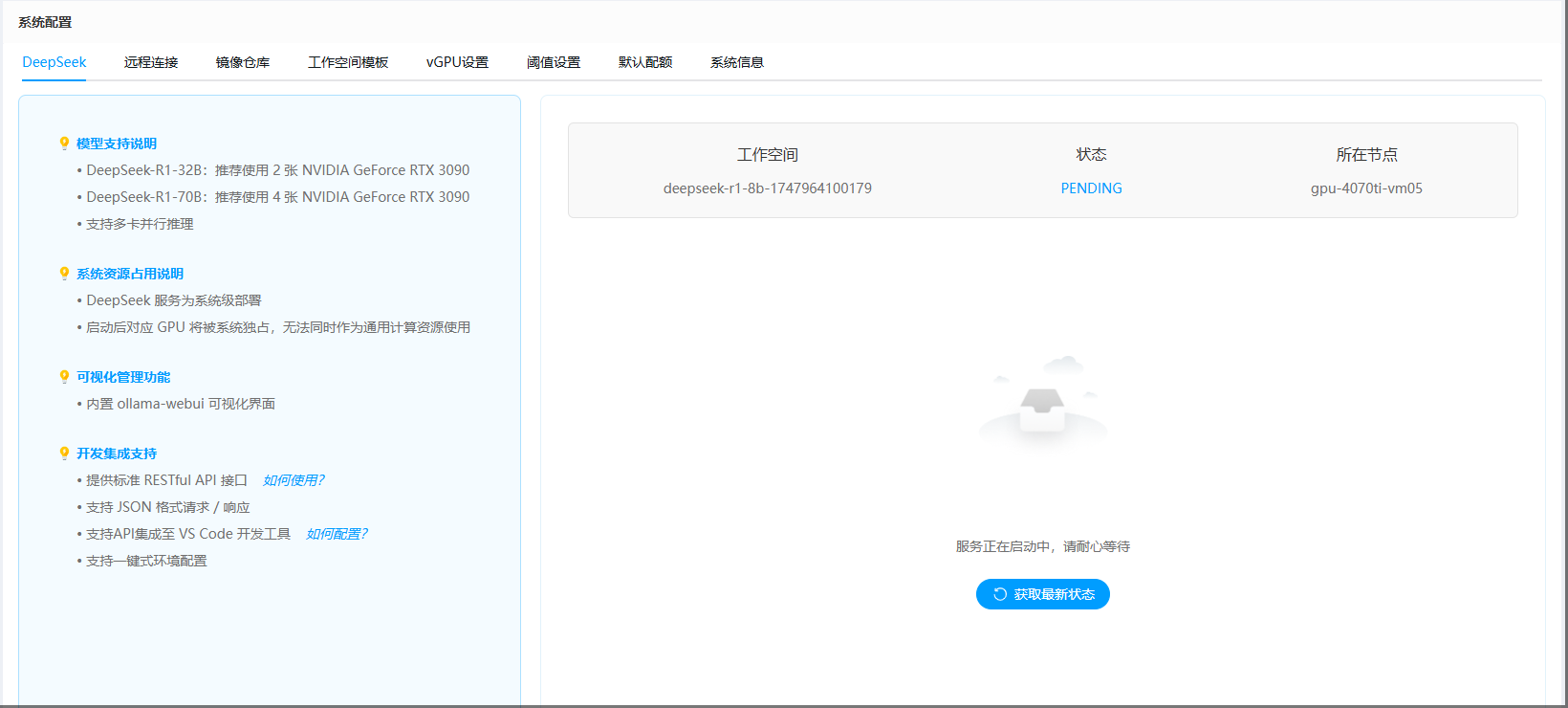Select workspace name deepseek-r1-8b-1747964100179
The height and width of the screenshot is (708, 1568).
coord(768,188)
